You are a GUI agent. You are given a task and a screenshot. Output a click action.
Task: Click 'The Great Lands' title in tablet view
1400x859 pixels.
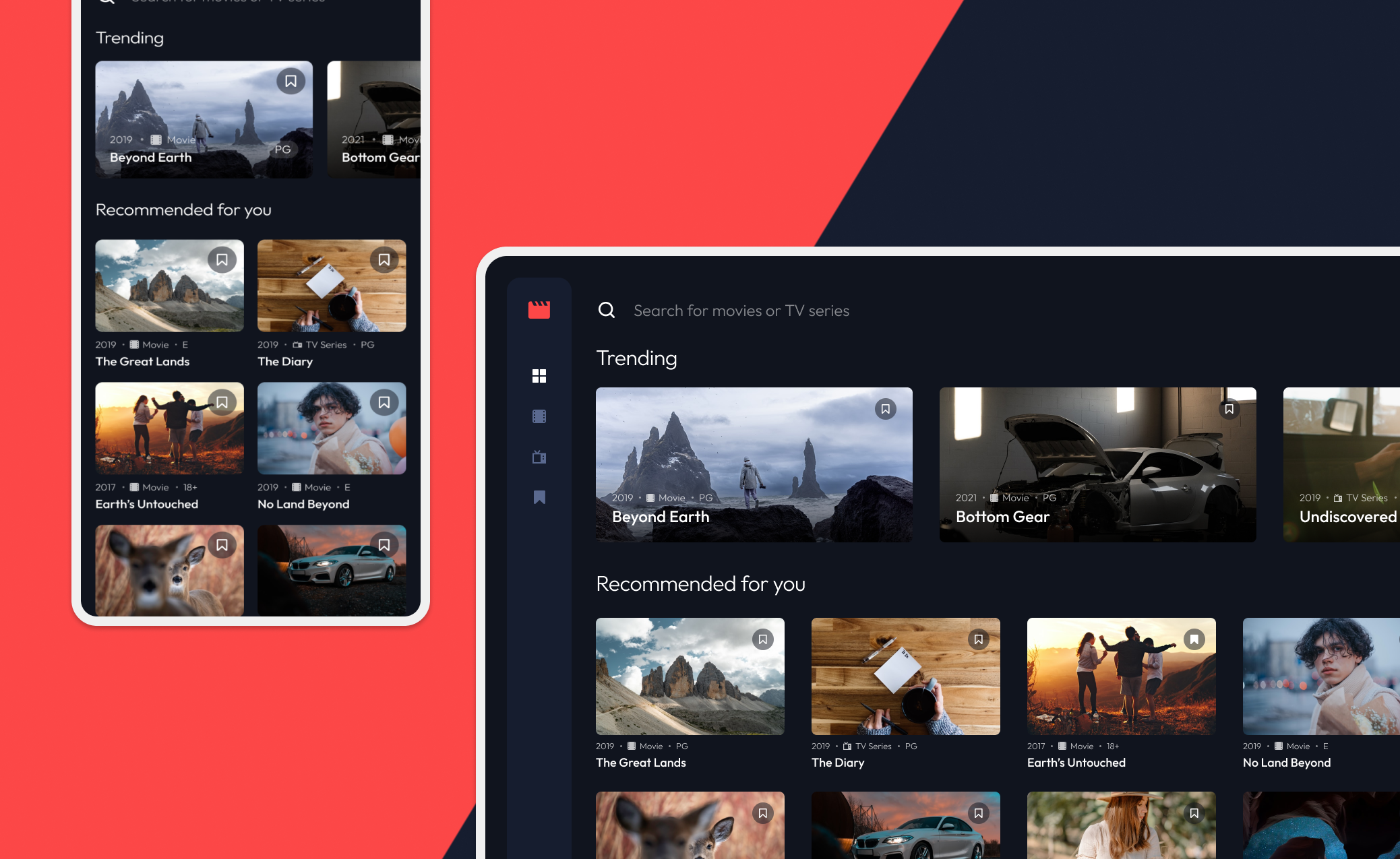641,763
